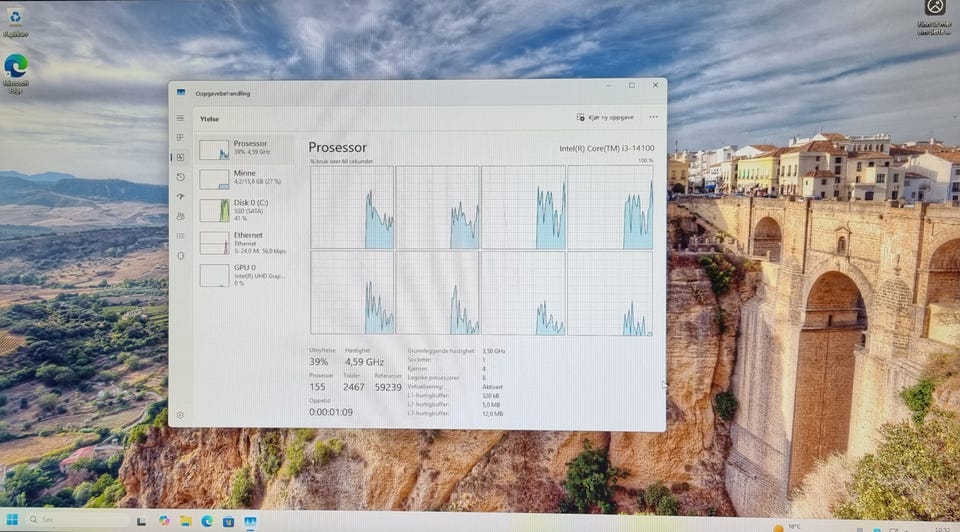
Task: Open the Task Manager hamburger navigation menu
Action: (x=180, y=118)
